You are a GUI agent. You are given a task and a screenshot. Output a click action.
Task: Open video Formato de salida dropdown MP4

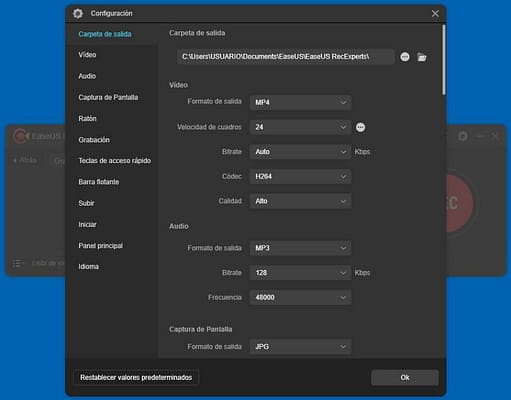click(x=300, y=102)
